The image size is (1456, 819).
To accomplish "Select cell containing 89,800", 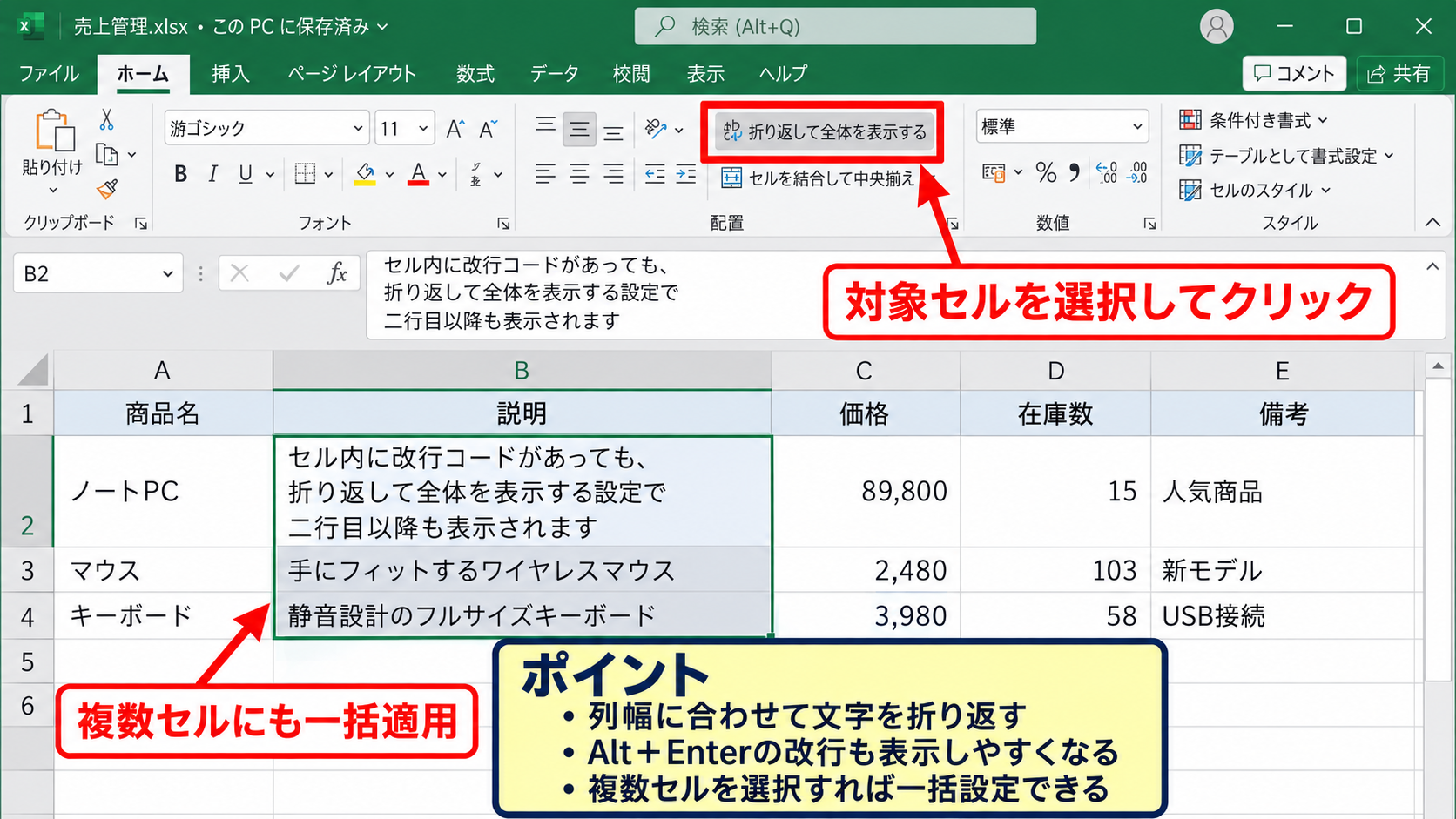I will 865,491.
